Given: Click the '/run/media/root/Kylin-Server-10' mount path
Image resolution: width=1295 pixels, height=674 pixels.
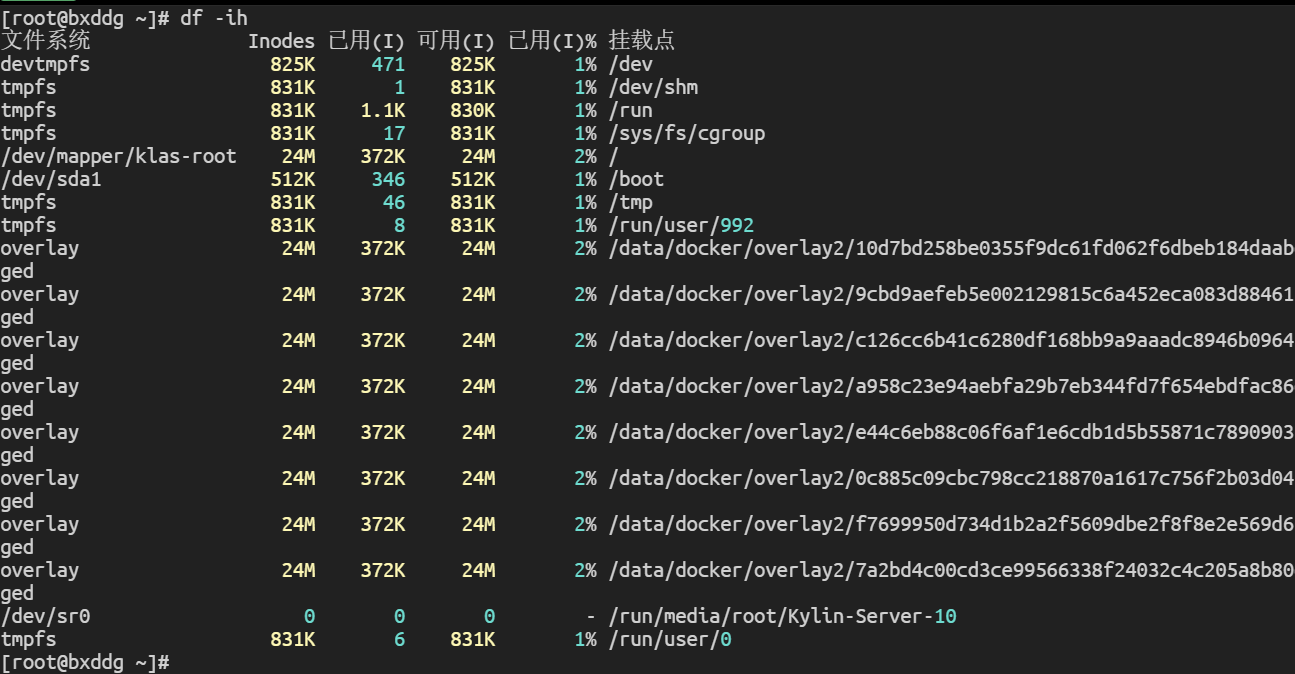Looking at the screenshot, I should (782, 616).
